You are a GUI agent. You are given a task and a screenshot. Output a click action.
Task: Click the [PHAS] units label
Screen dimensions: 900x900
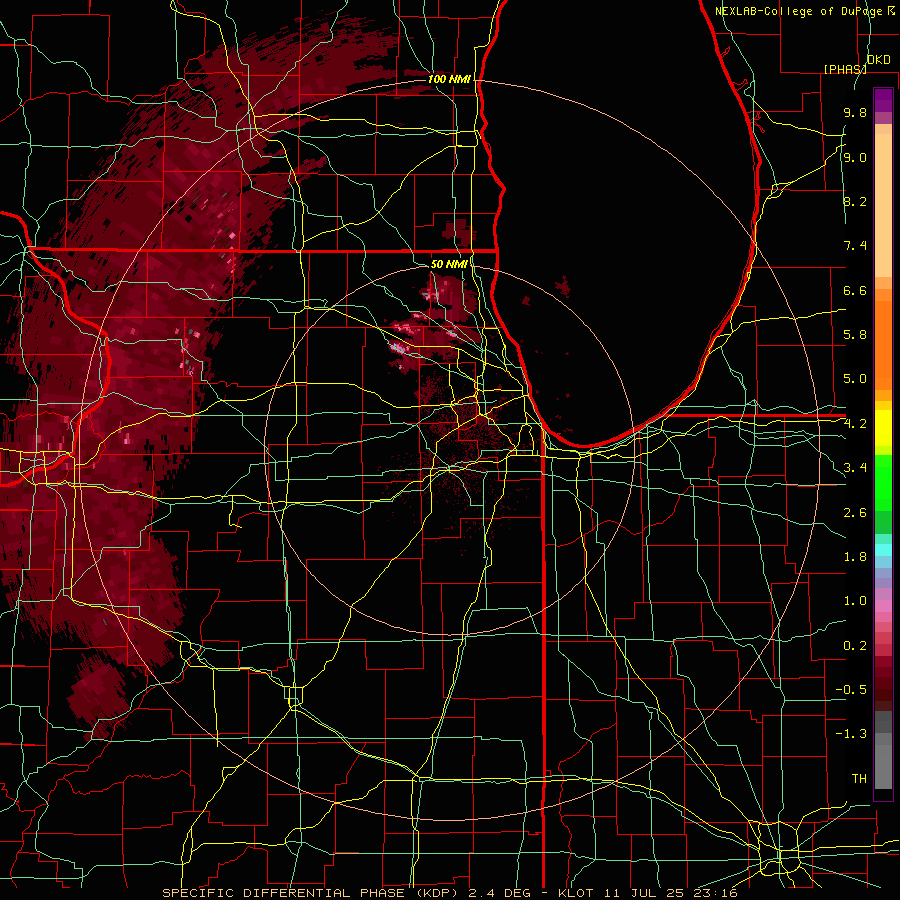pos(845,69)
